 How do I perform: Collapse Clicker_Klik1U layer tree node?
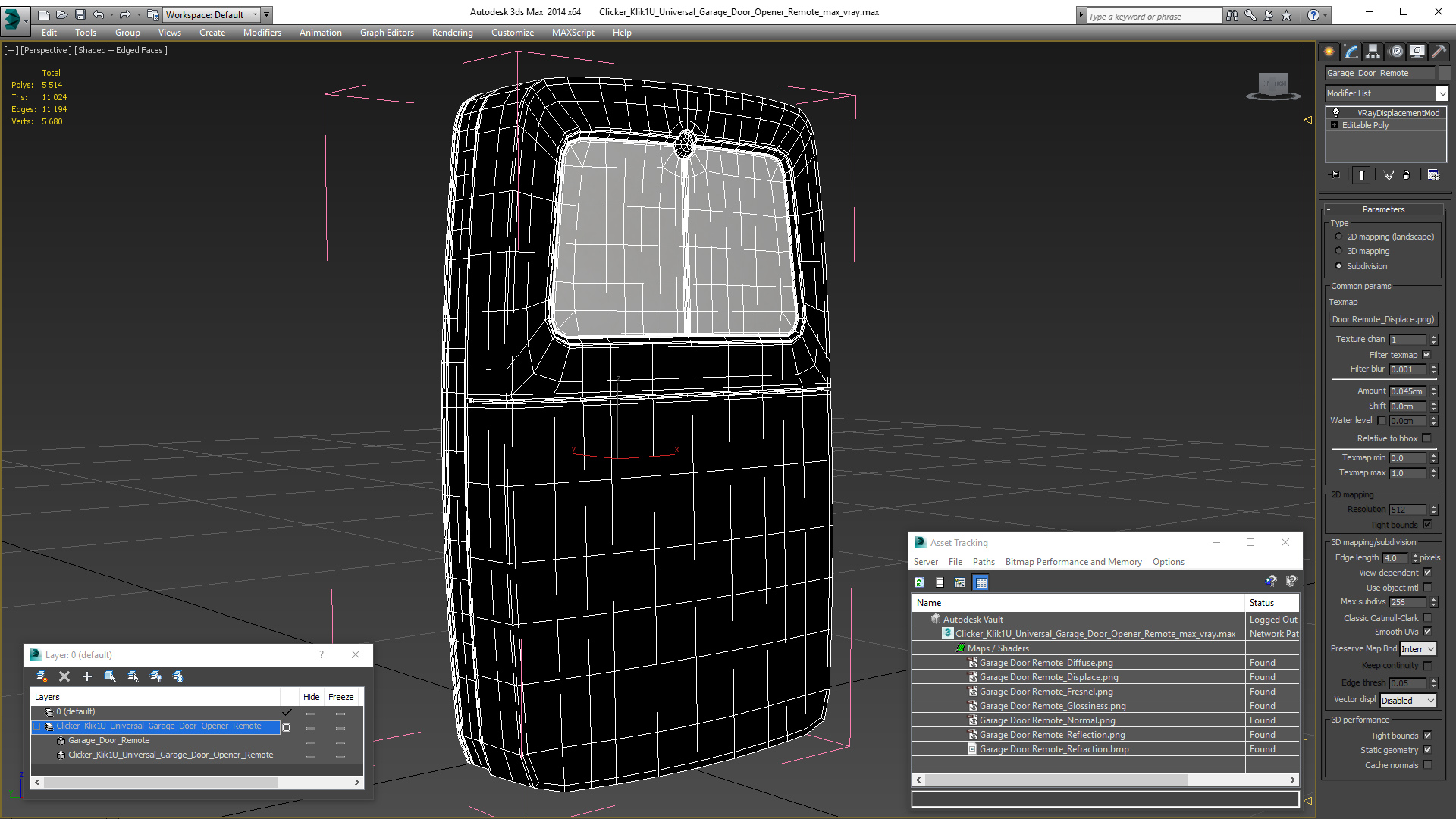36,726
